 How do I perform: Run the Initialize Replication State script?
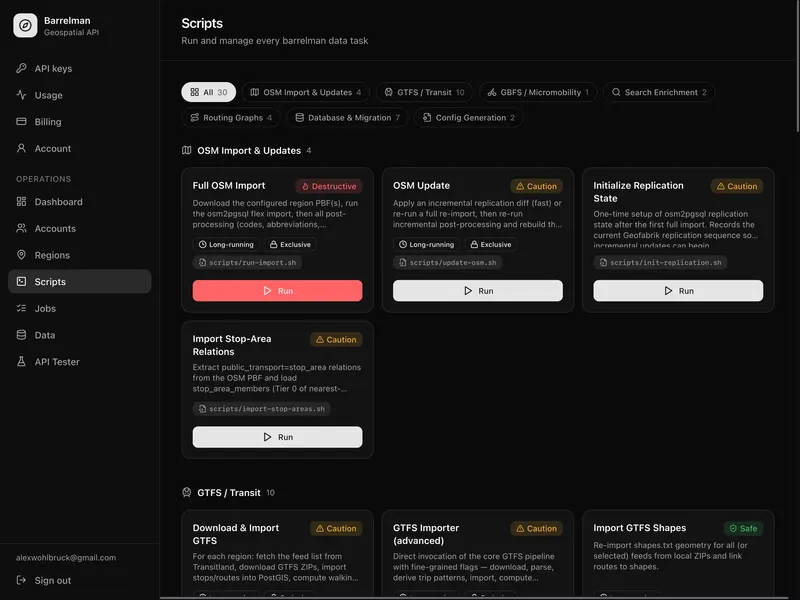[678, 291]
